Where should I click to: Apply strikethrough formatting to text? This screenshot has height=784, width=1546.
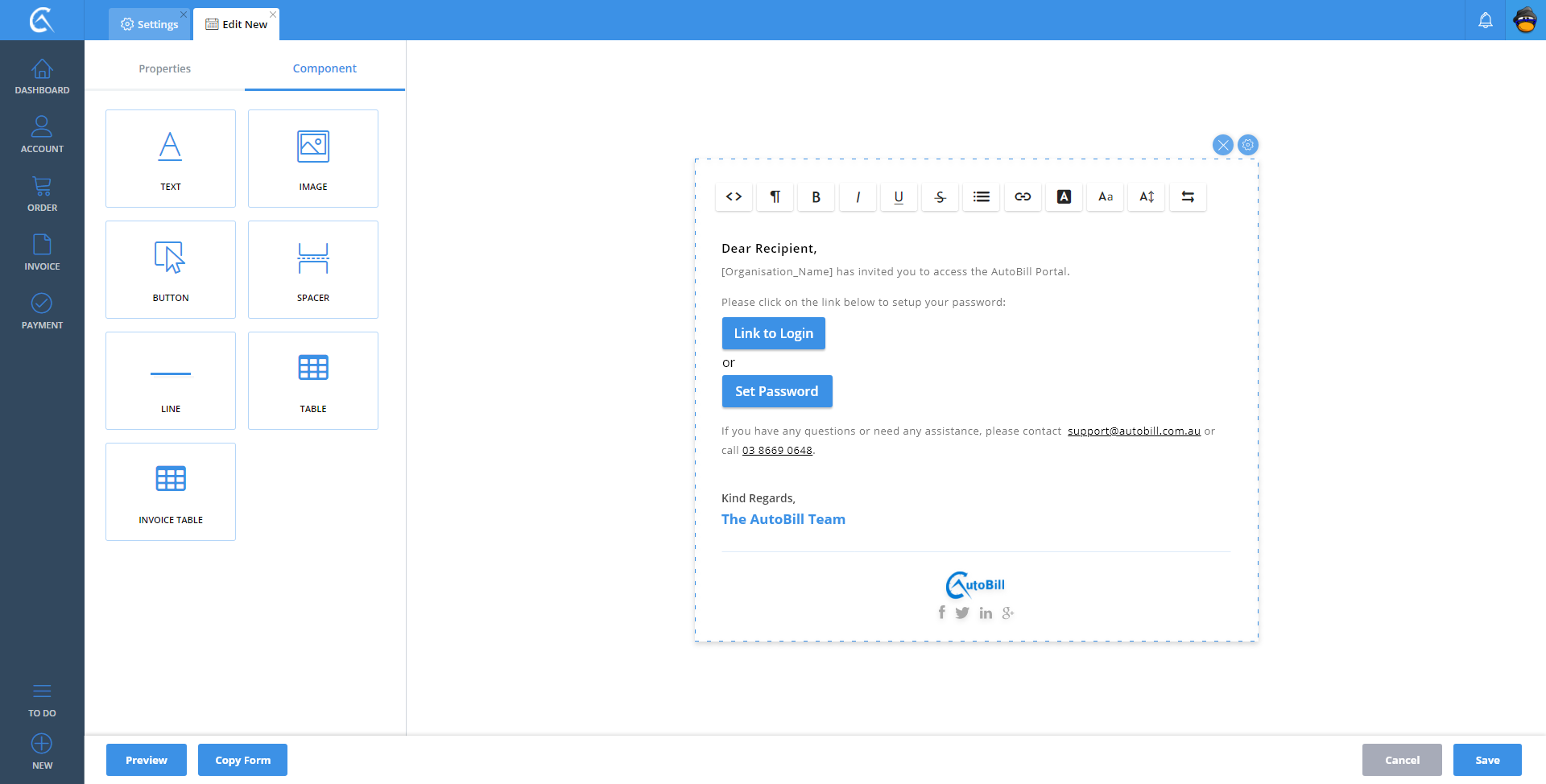[x=940, y=196]
